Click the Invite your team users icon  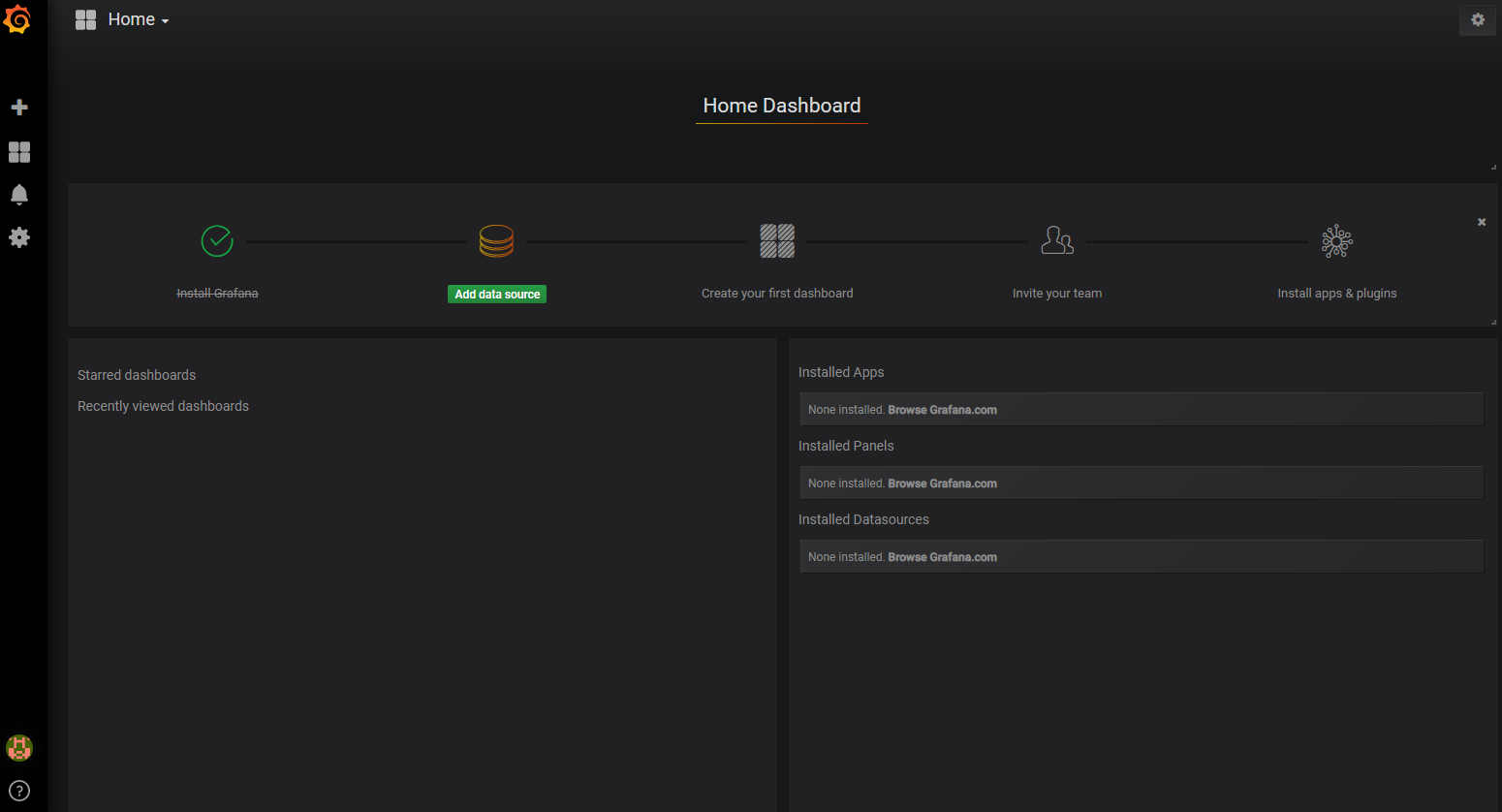point(1056,241)
